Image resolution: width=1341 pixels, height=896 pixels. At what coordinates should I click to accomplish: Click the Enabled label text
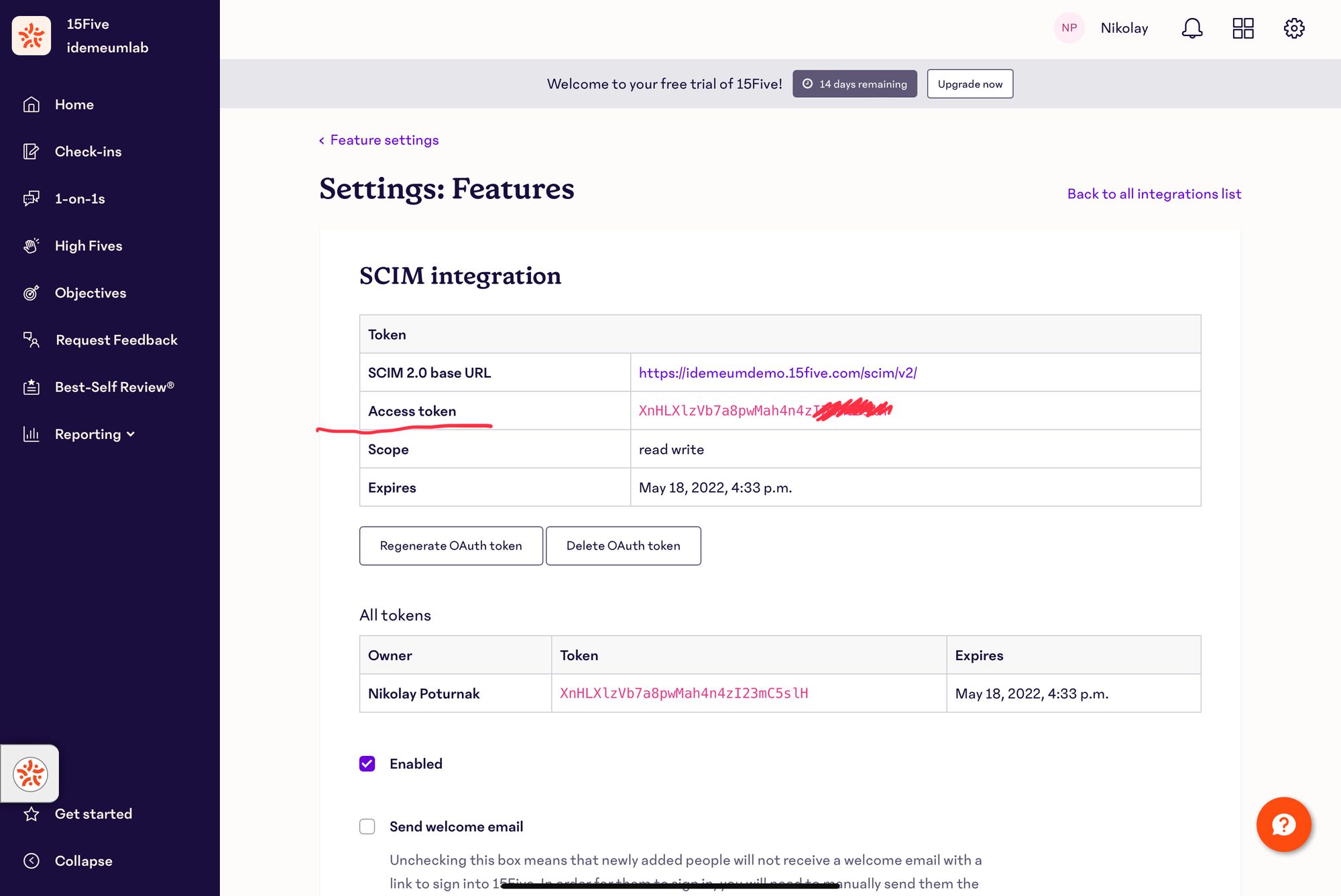pyautogui.click(x=416, y=764)
